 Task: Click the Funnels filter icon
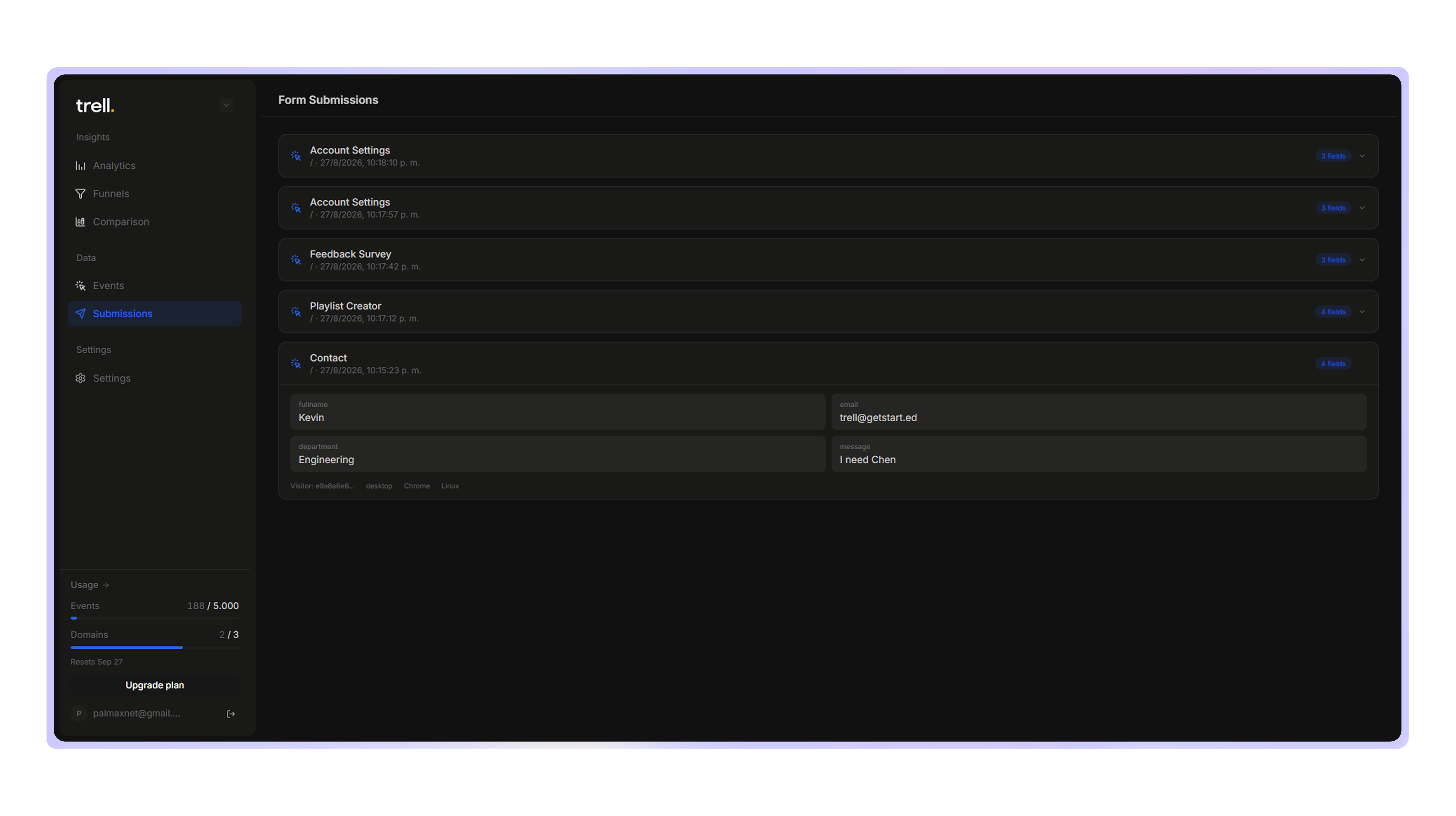pyautogui.click(x=80, y=194)
